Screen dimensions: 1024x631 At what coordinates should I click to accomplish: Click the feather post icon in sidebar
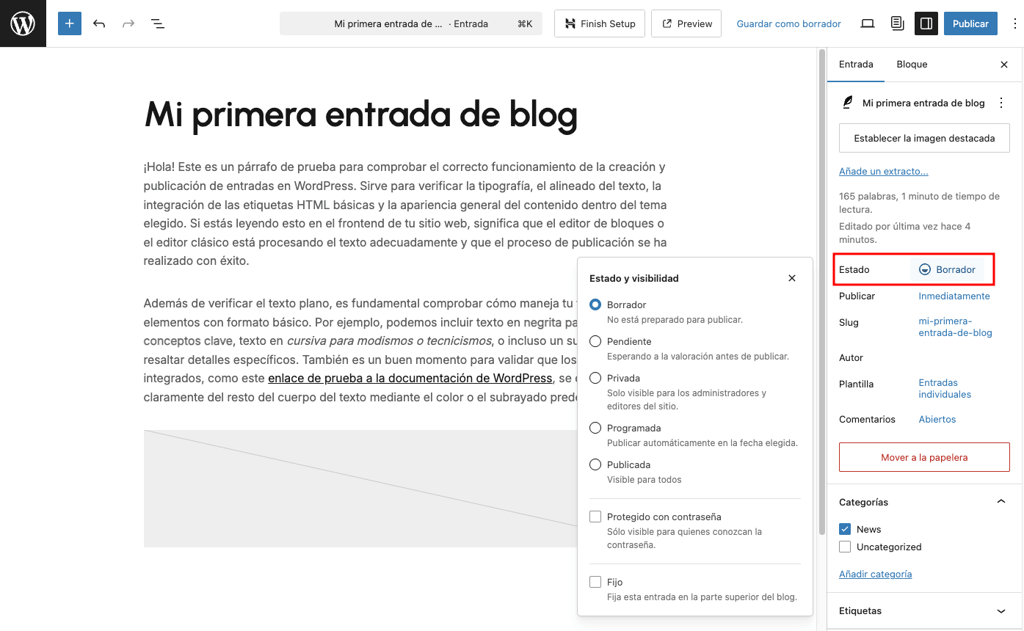[x=848, y=103]
